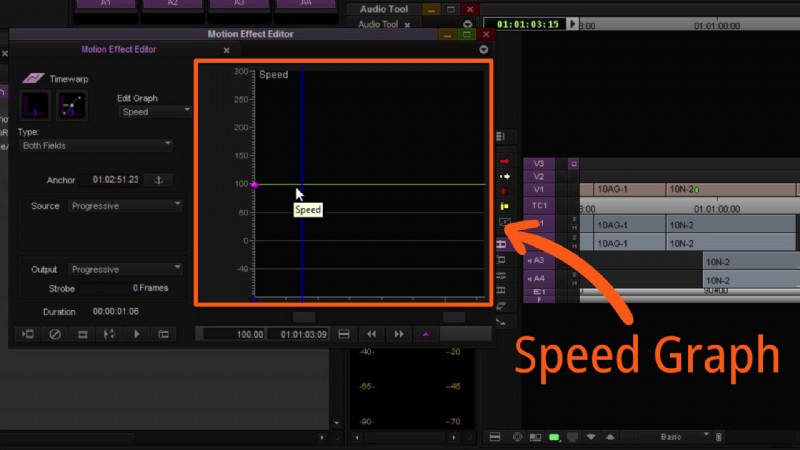Open the Edit Graph Speed dropdown
This screenshot has width=800, height=450.
coord(155,112)
